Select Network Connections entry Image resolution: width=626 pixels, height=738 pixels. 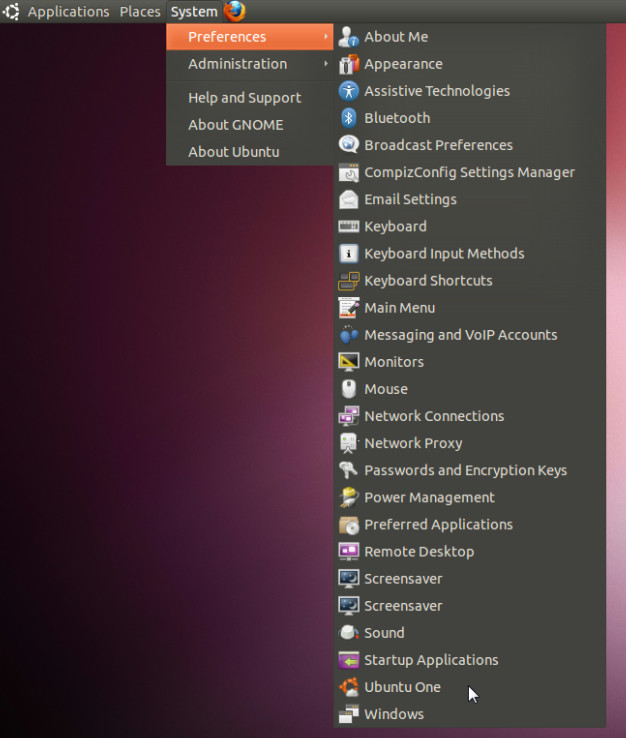click(x=470, y=416)
